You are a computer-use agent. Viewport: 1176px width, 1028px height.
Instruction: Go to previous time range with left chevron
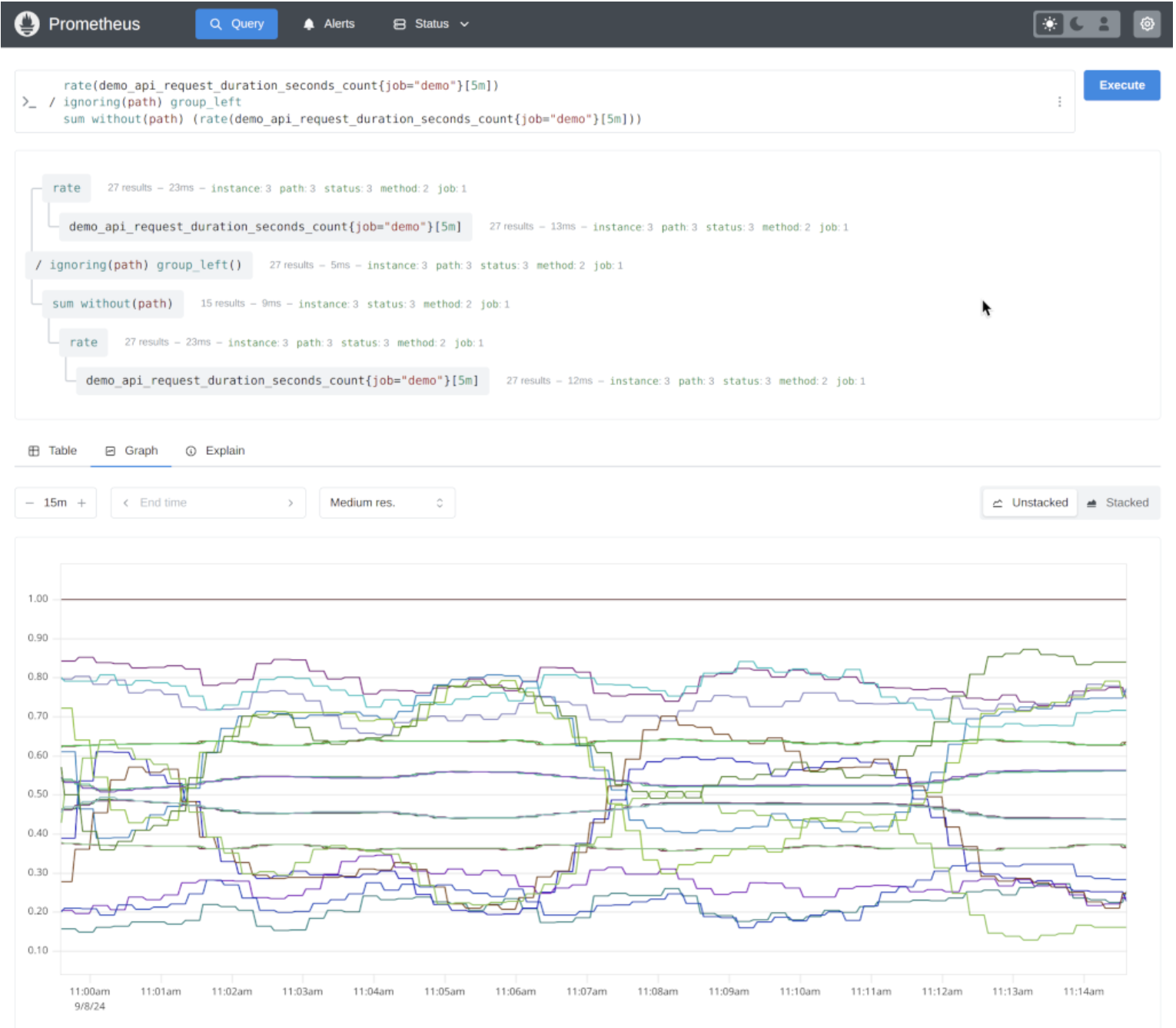point(125,502)
